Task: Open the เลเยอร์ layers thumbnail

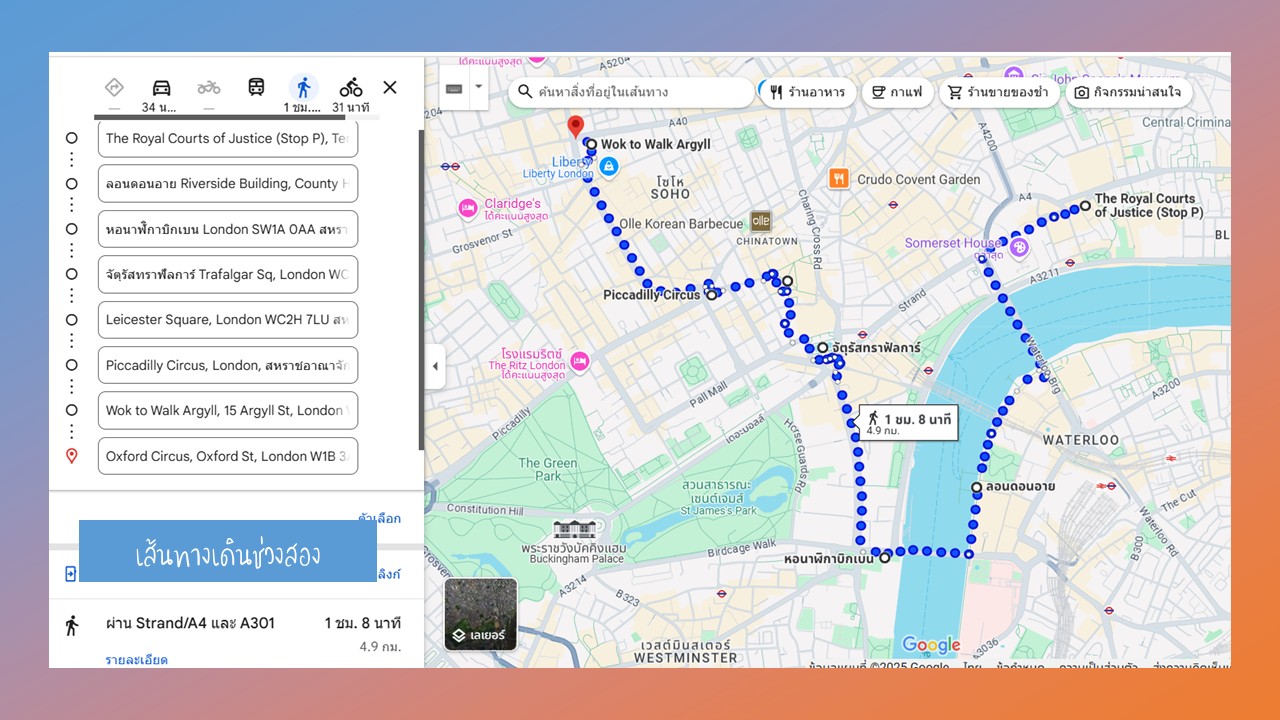Action: point(481,614)
